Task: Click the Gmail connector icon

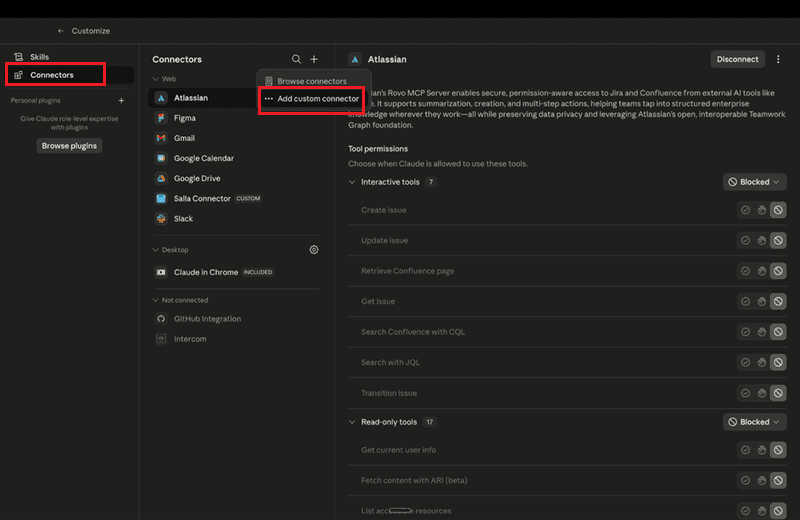Action: 161,138
